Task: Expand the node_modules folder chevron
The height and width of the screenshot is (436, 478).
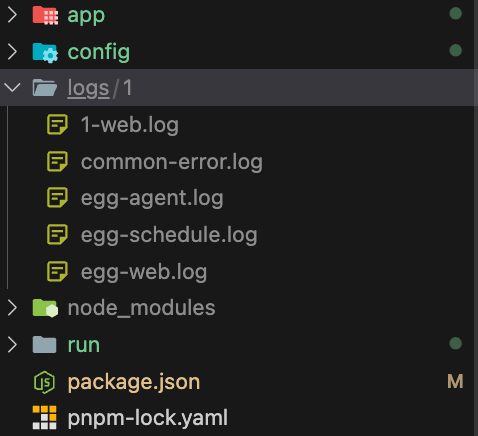Action: [x=12, y=308]
